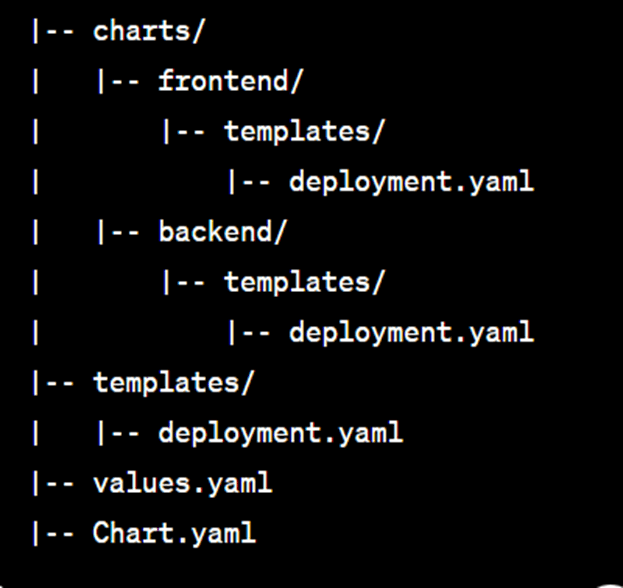Click branch marker before frontend's templates/
This screenshot has width=623, height=588.
point(184,132)
